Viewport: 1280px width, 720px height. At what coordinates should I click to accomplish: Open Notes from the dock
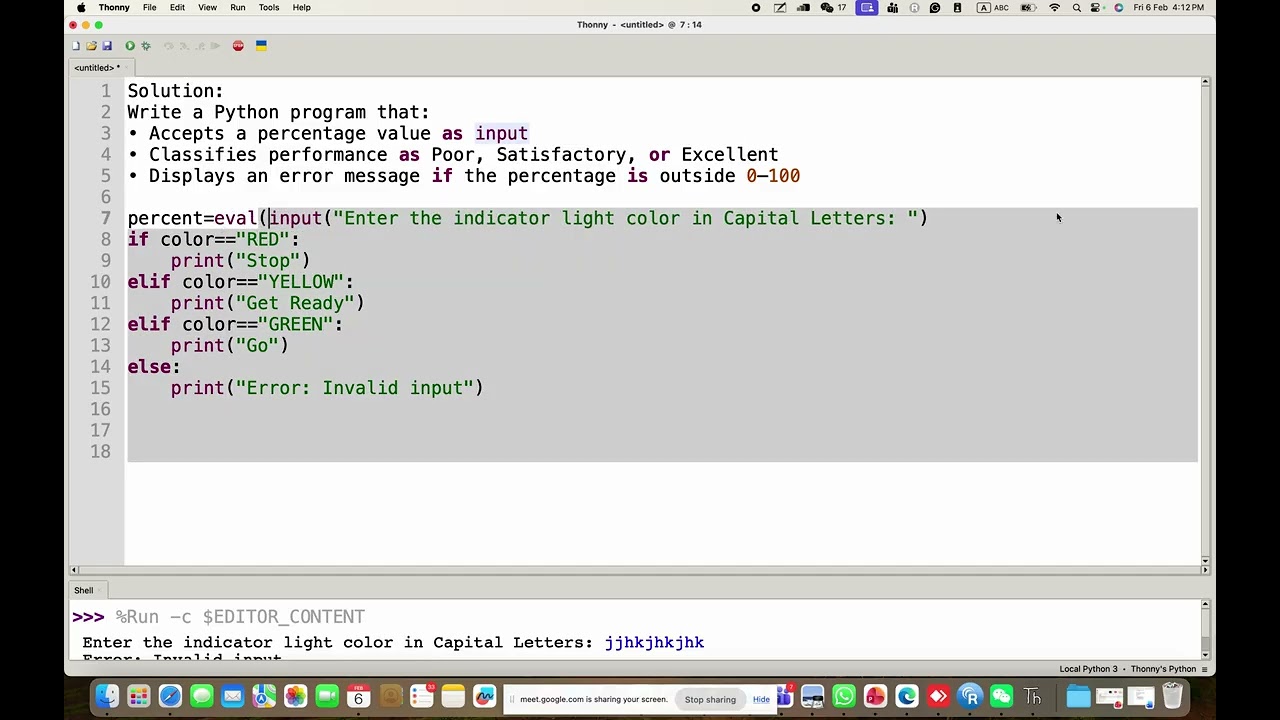pyautogui.click(x=453, y=696)
